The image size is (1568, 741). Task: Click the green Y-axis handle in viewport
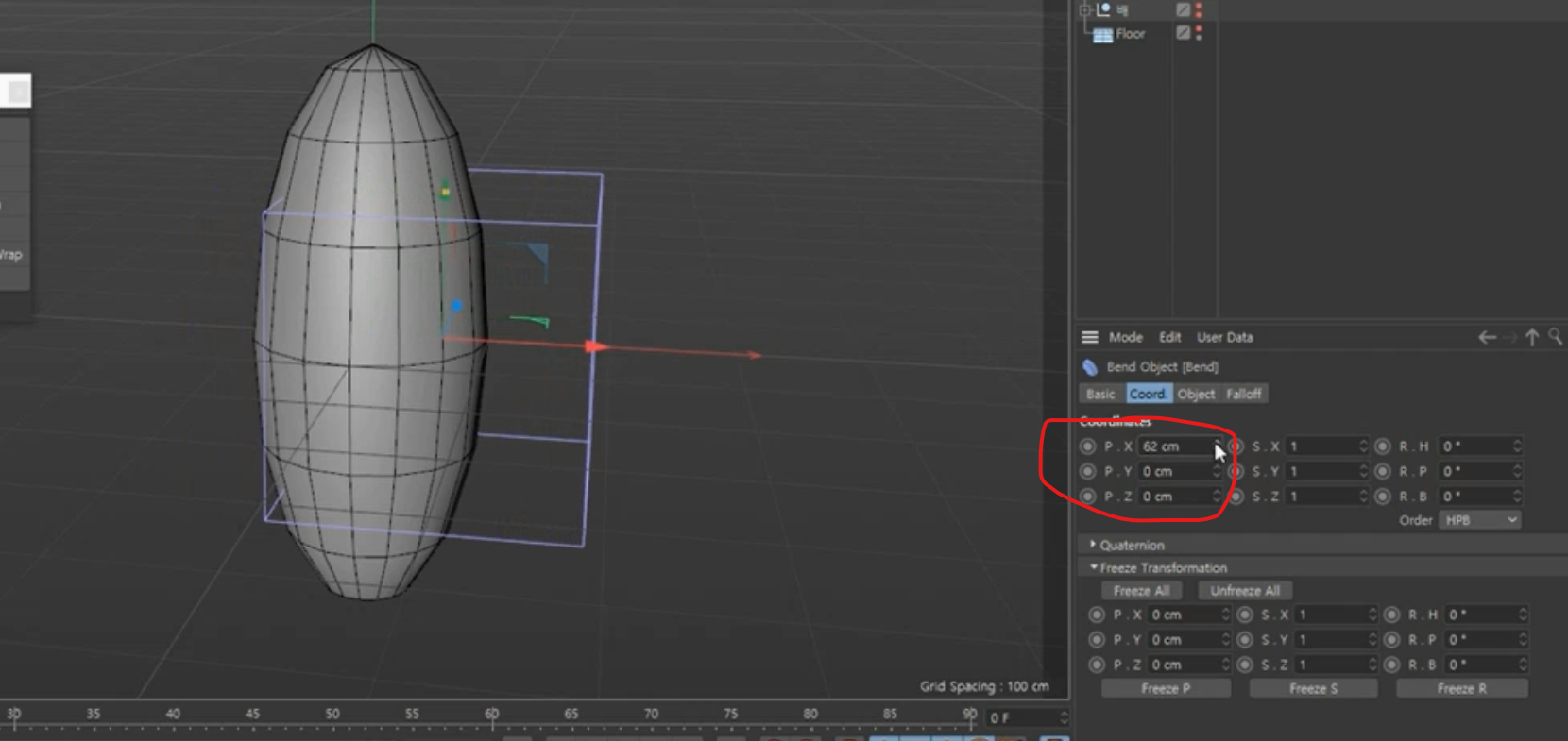point(445,192)
